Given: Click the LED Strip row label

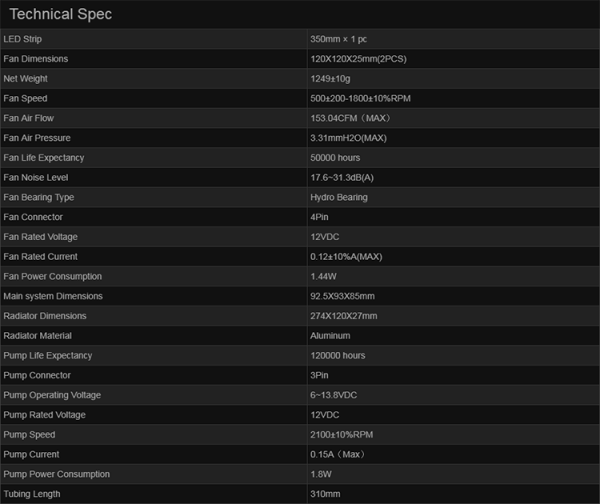Looking at the screenshot, I should (25, 39).
